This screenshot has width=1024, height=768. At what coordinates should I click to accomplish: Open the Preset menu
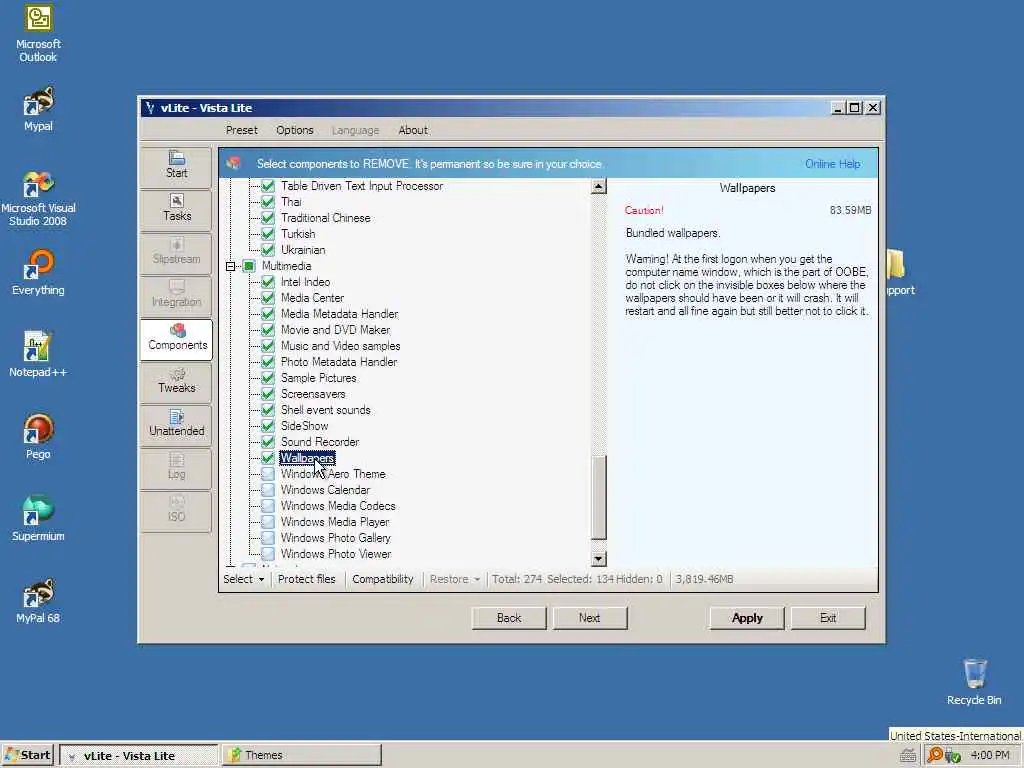(x=242, y=130)
